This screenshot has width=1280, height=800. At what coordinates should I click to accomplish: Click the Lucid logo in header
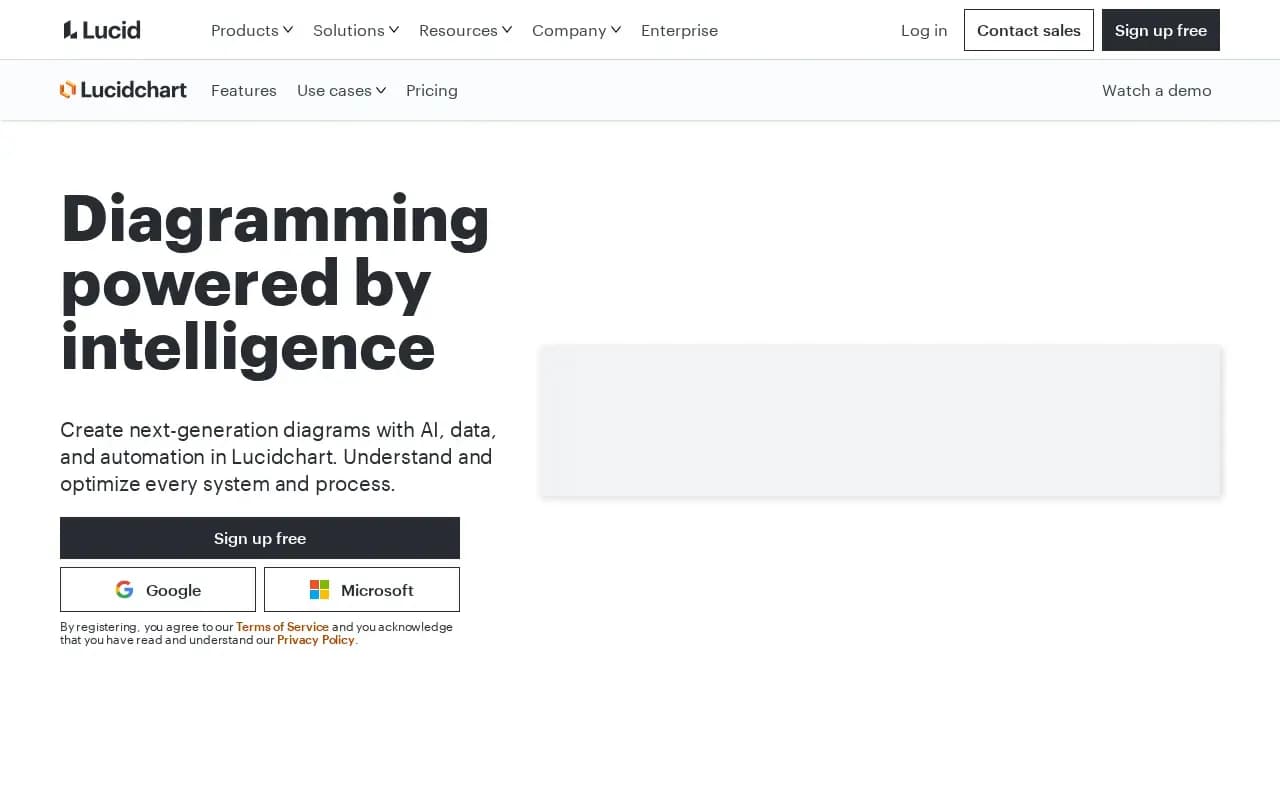pos(102,30)
